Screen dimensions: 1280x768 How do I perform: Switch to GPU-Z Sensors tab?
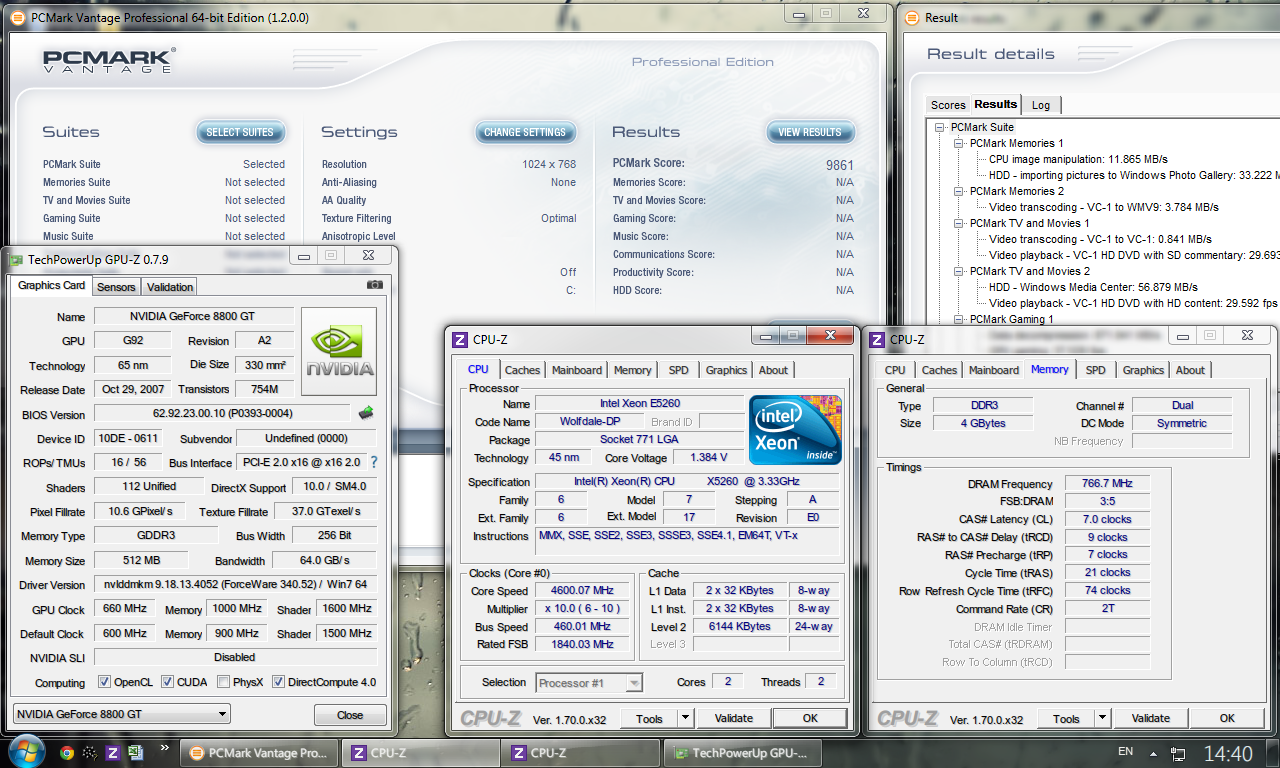[x=115, y=287]
